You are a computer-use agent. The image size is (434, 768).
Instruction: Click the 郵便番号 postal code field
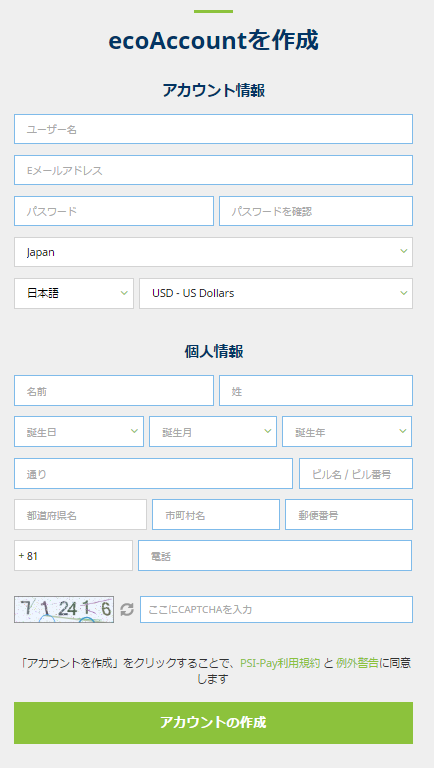point(349,515)
